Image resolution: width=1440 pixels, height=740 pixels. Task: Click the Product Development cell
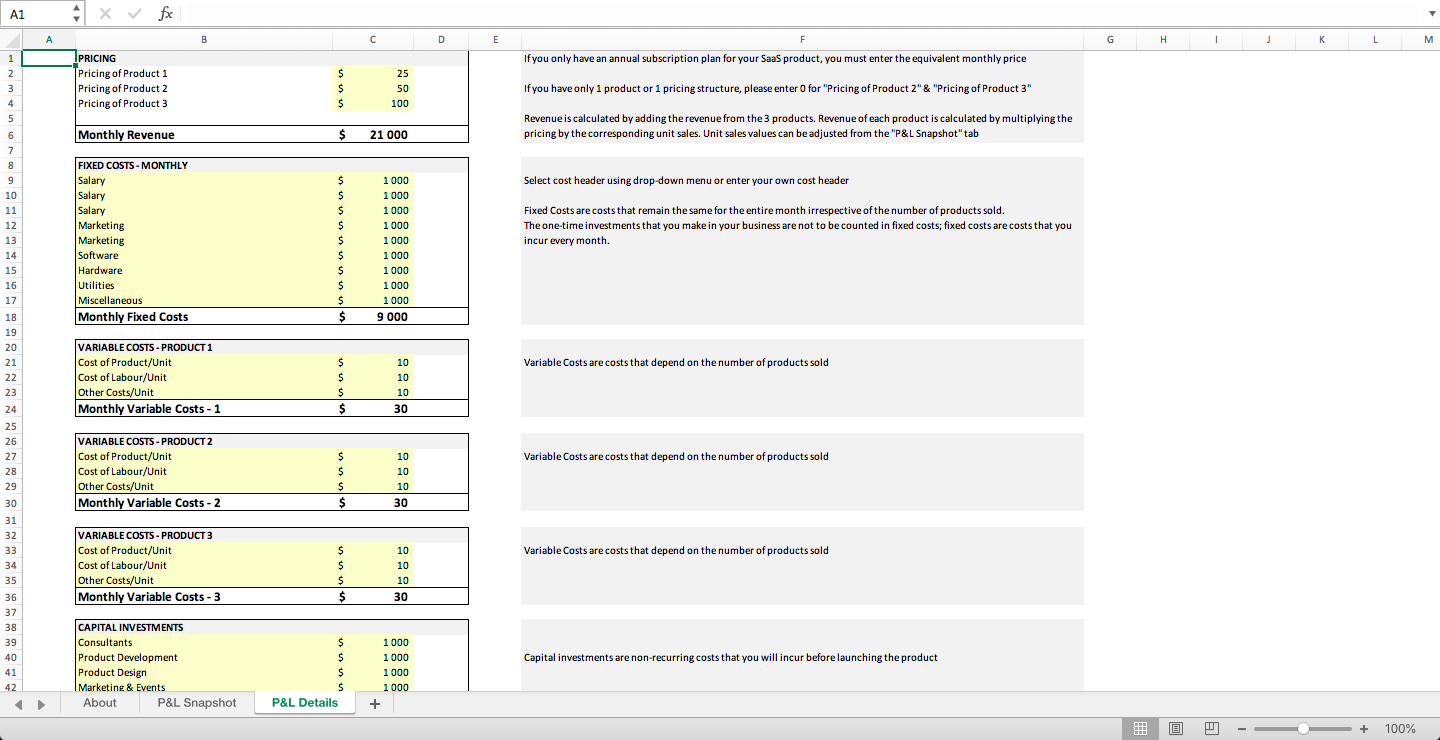[x=203, y=657]
